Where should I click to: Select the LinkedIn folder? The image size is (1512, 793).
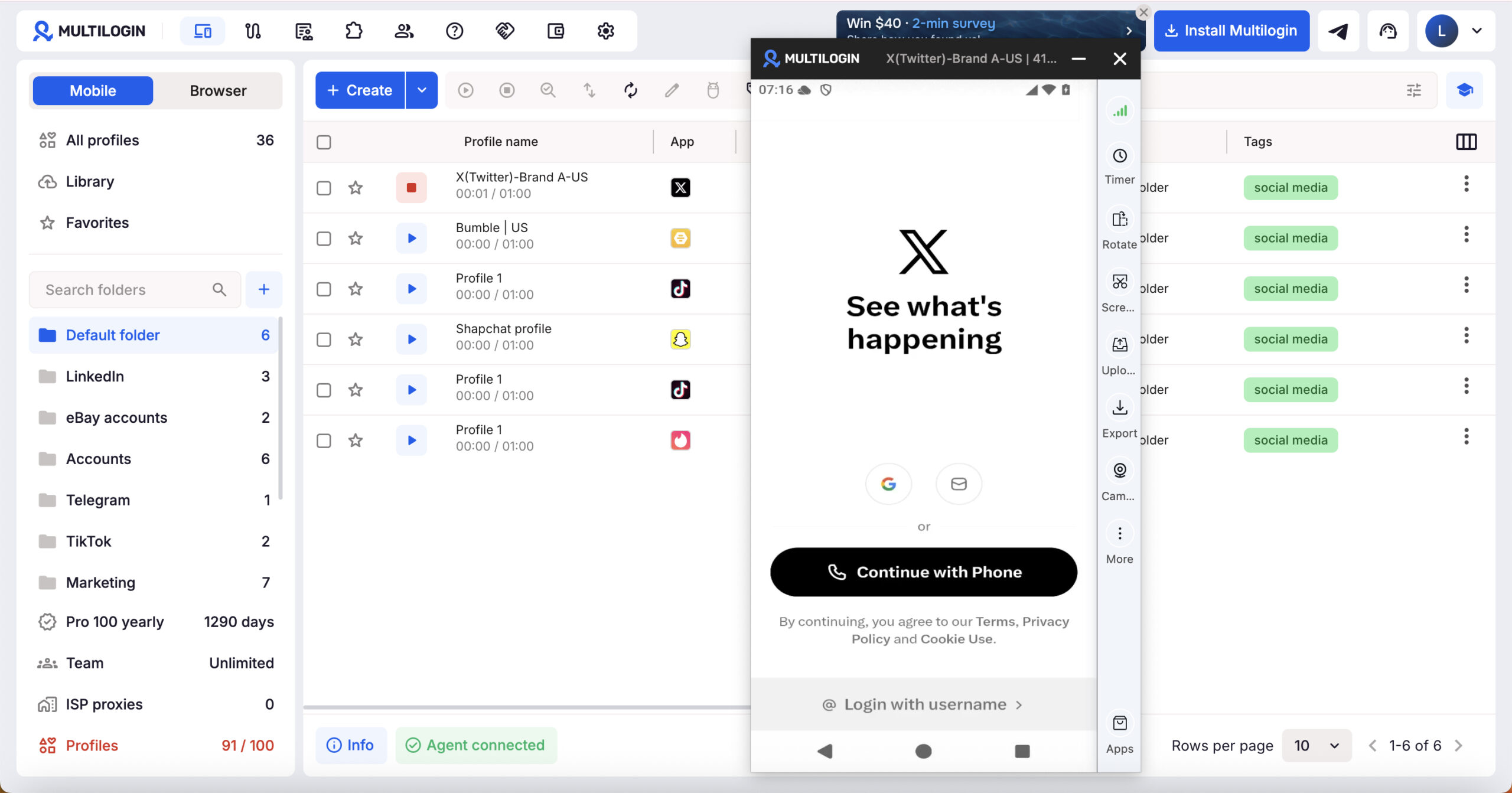tap(154, 377)
